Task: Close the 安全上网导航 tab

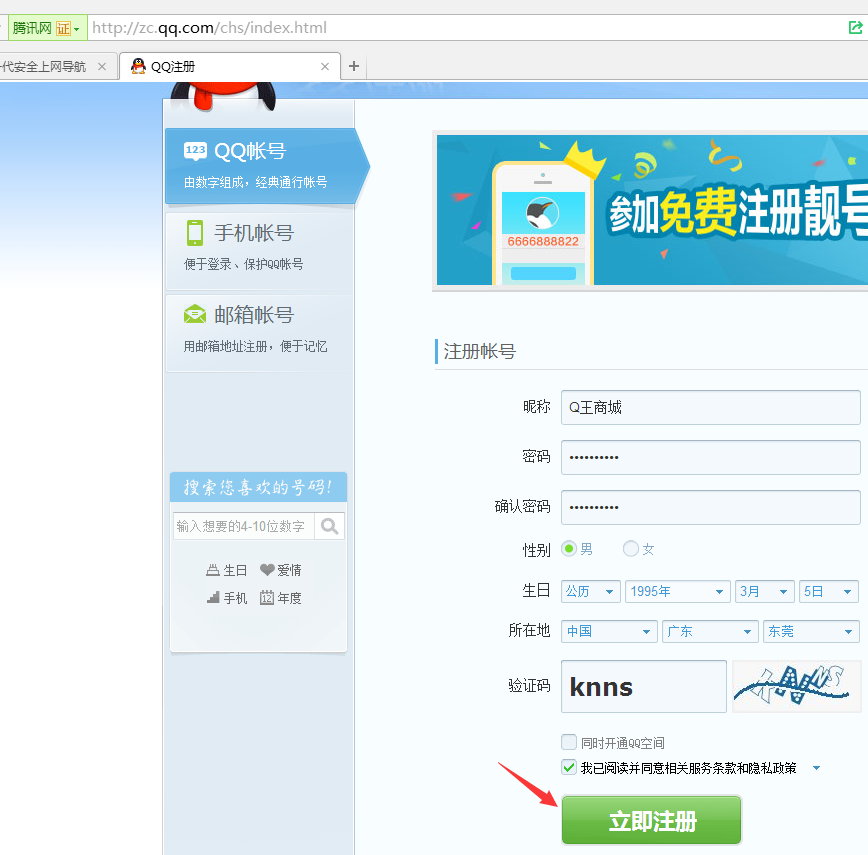Action: [x=102, y=66]
